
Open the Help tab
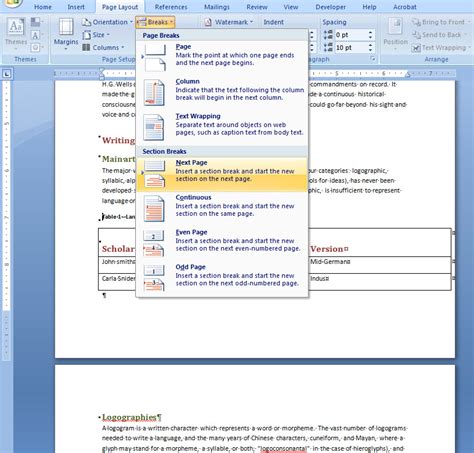[x=369, y=7]
